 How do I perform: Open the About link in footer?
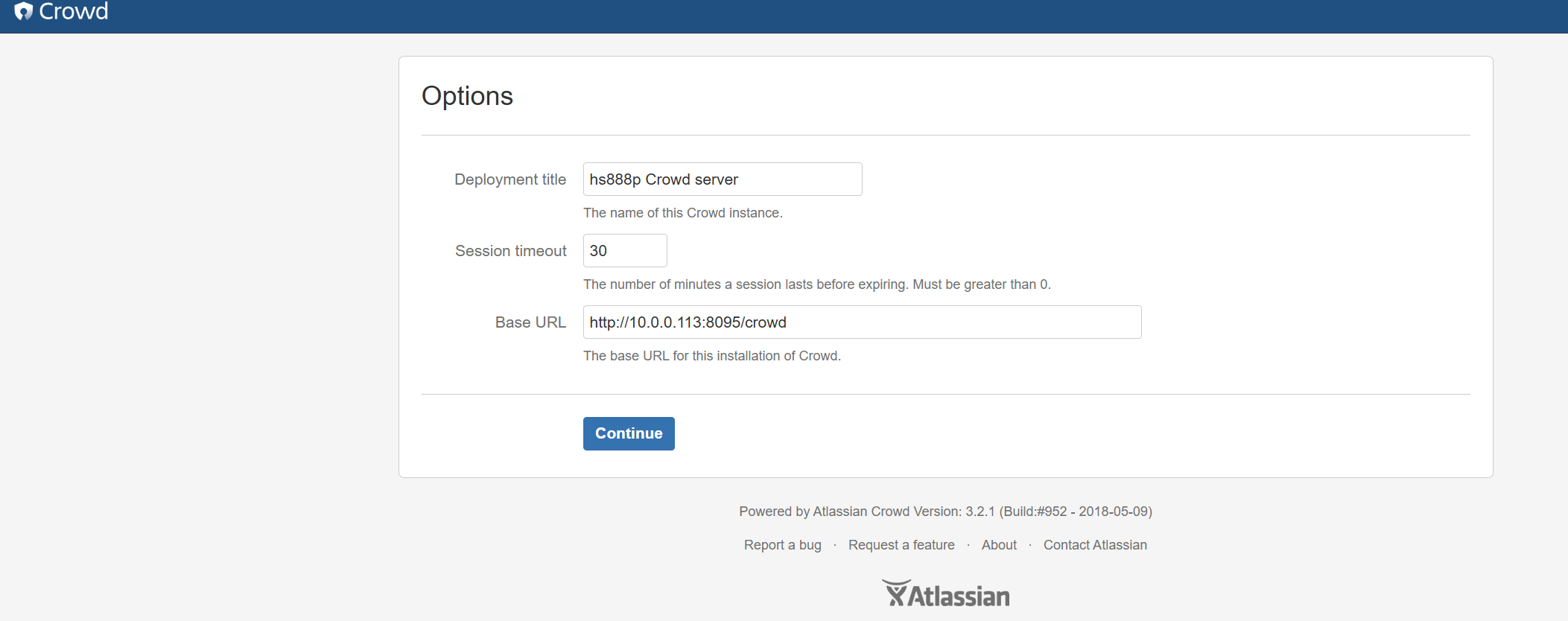pyautogui.click(x=998, y=545)
